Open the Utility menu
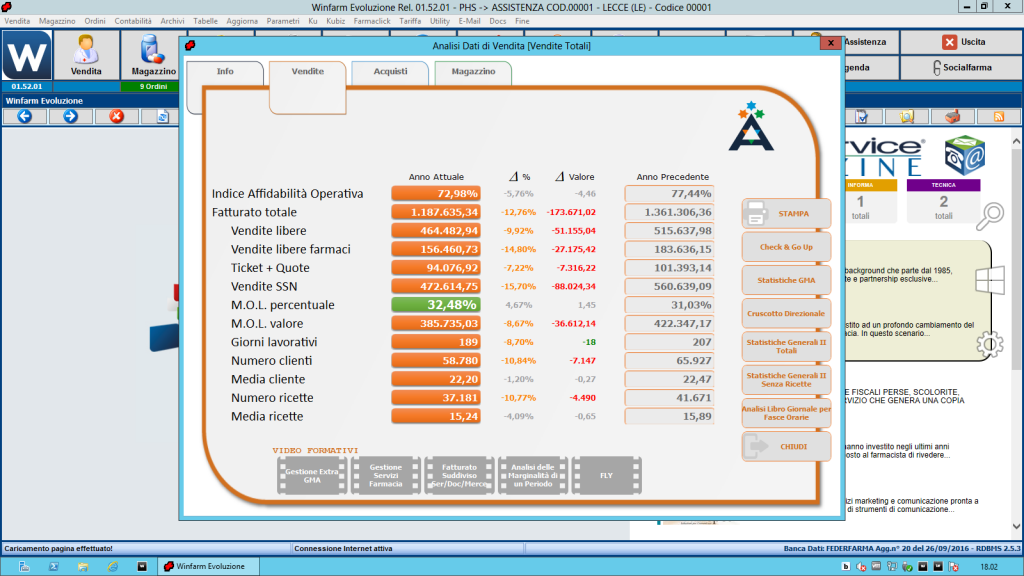Image resolution: width=1024 pixels, height=576 pixels. pyautogui.click(x=440, y=21)
